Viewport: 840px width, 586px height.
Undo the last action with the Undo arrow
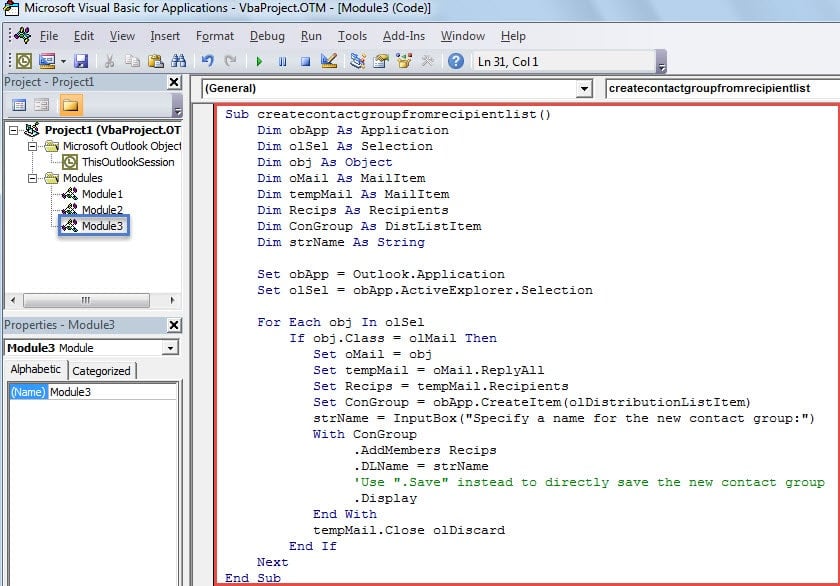(208, 61)
